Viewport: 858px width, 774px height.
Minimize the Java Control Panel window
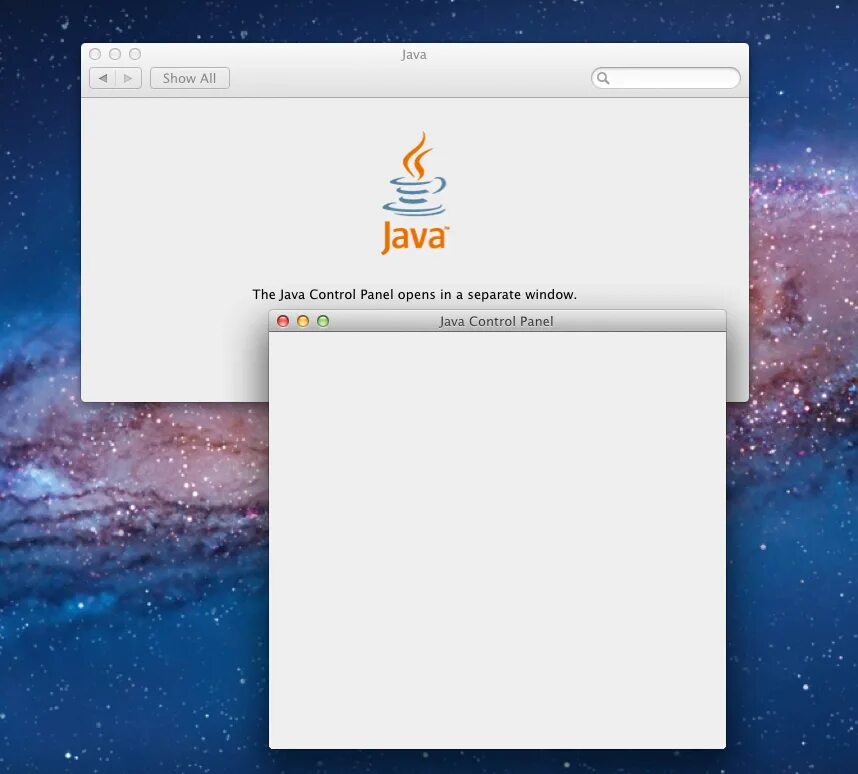pyautogui.click(x=303, y=321)
